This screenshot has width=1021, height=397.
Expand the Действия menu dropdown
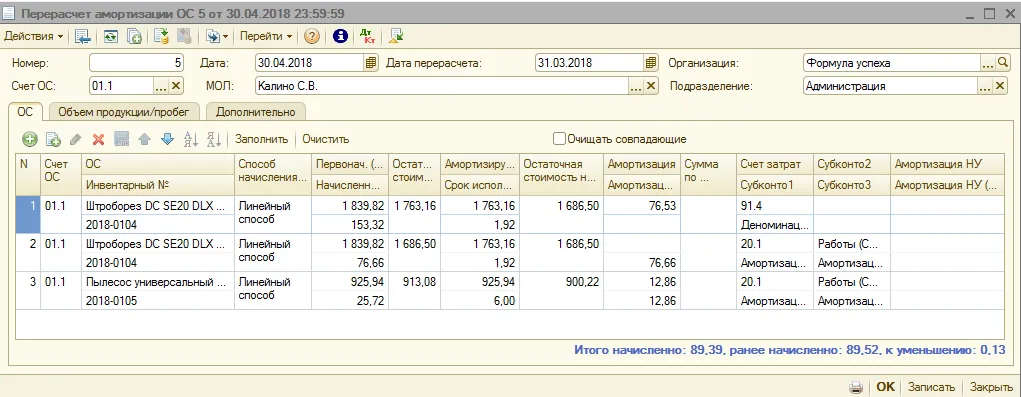(x=35, y=36)
